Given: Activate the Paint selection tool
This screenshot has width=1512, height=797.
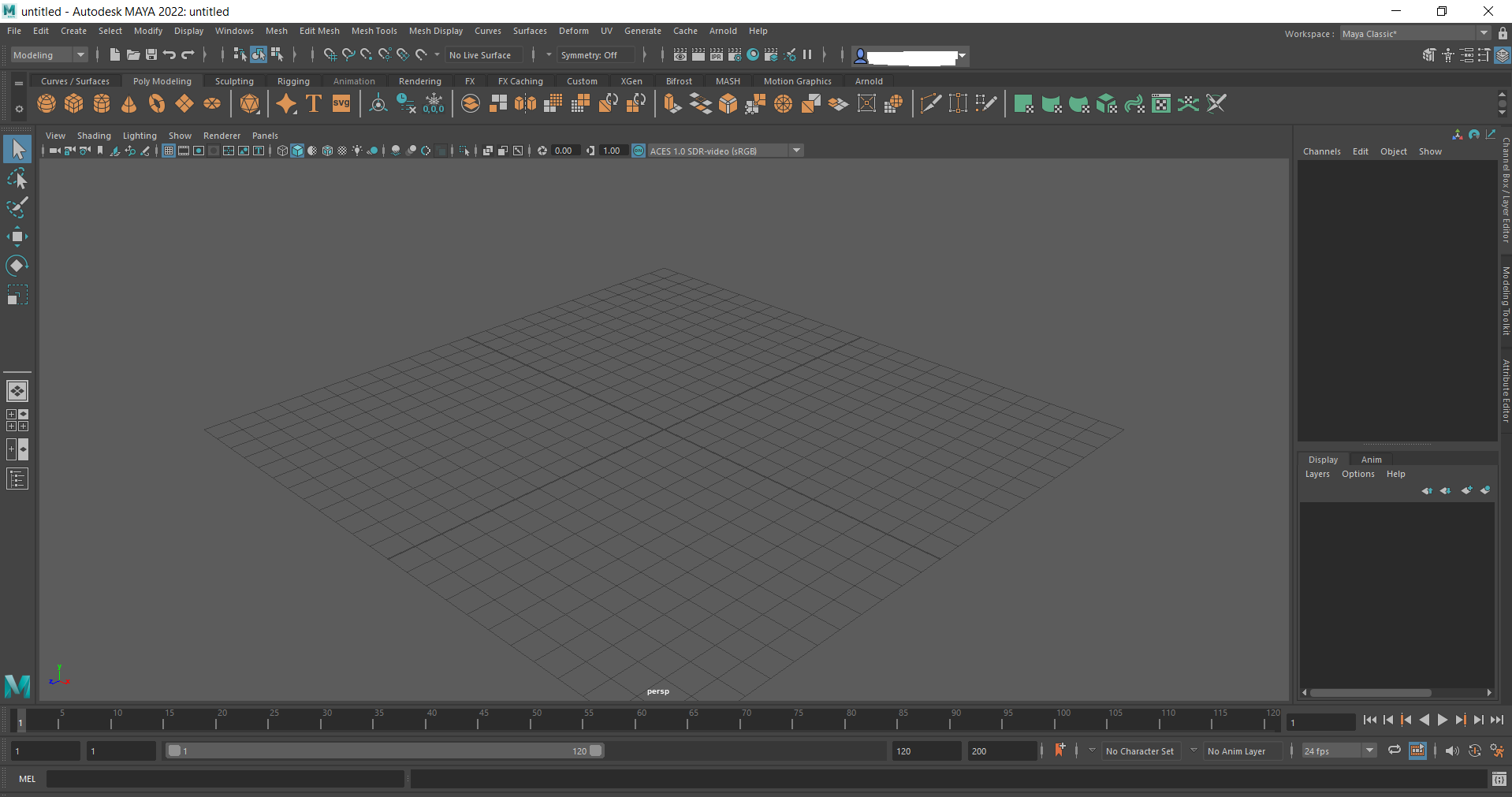Looking at the screenshot, I should [17, 207].
